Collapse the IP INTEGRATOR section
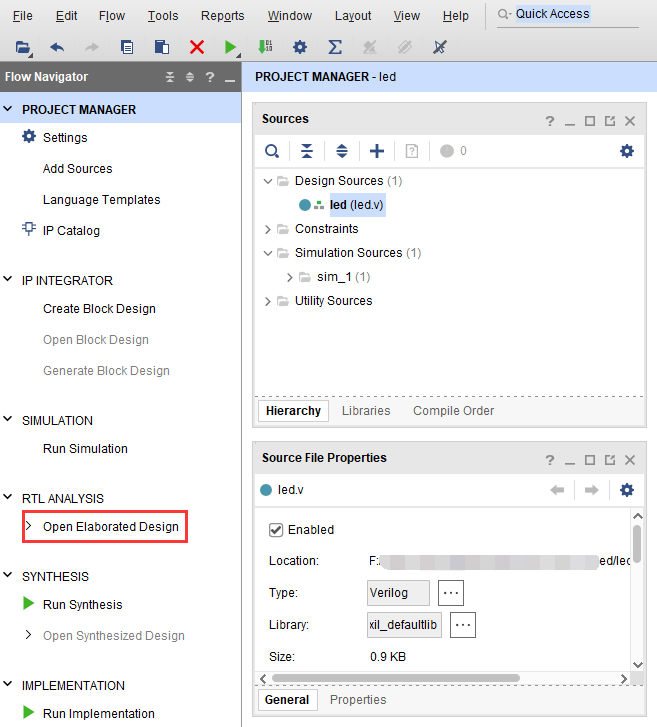Viewport: 657px width, 727px height. click(x=8, y=280)
